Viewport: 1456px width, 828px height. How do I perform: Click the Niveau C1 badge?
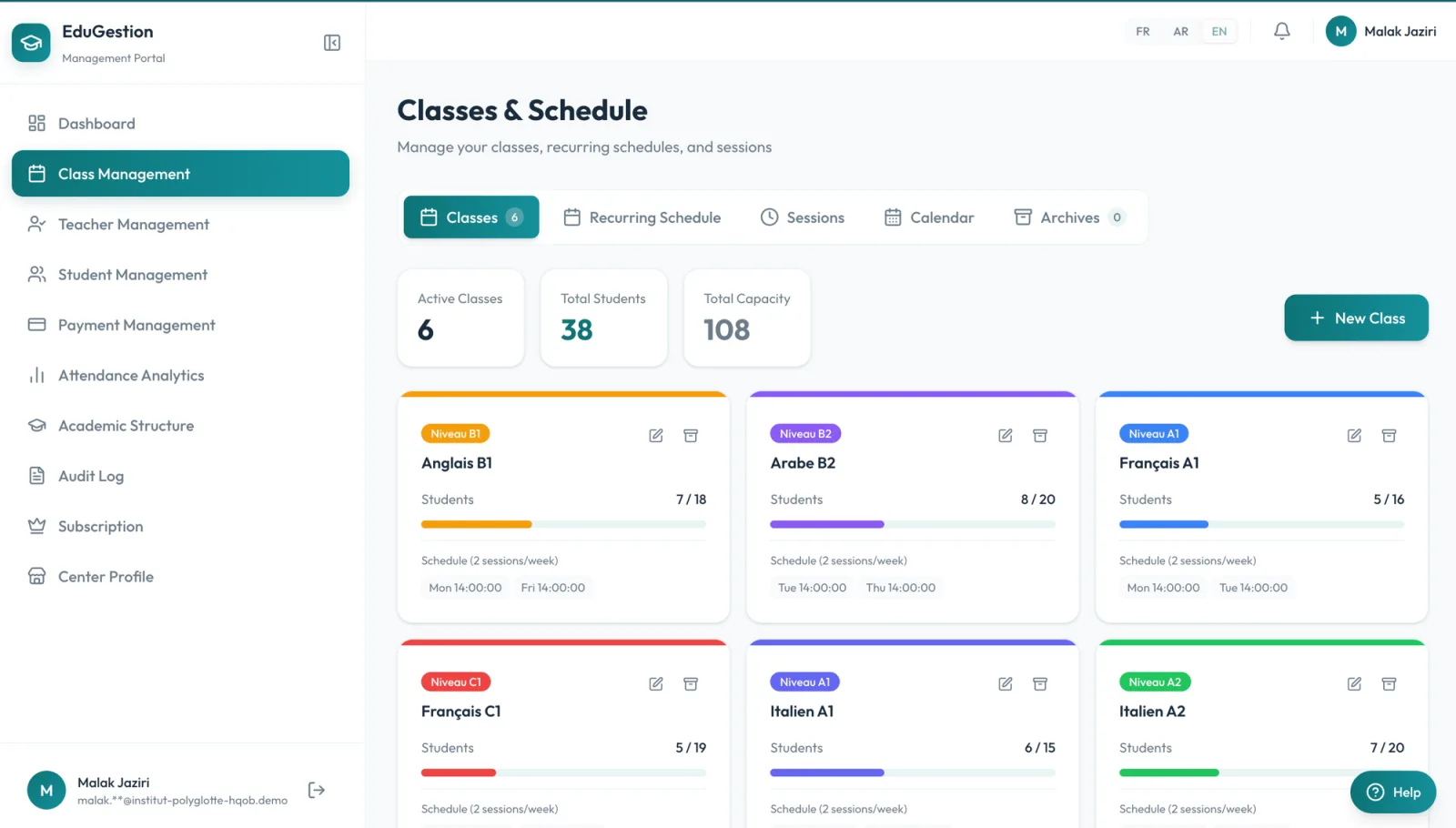[456, 682]
